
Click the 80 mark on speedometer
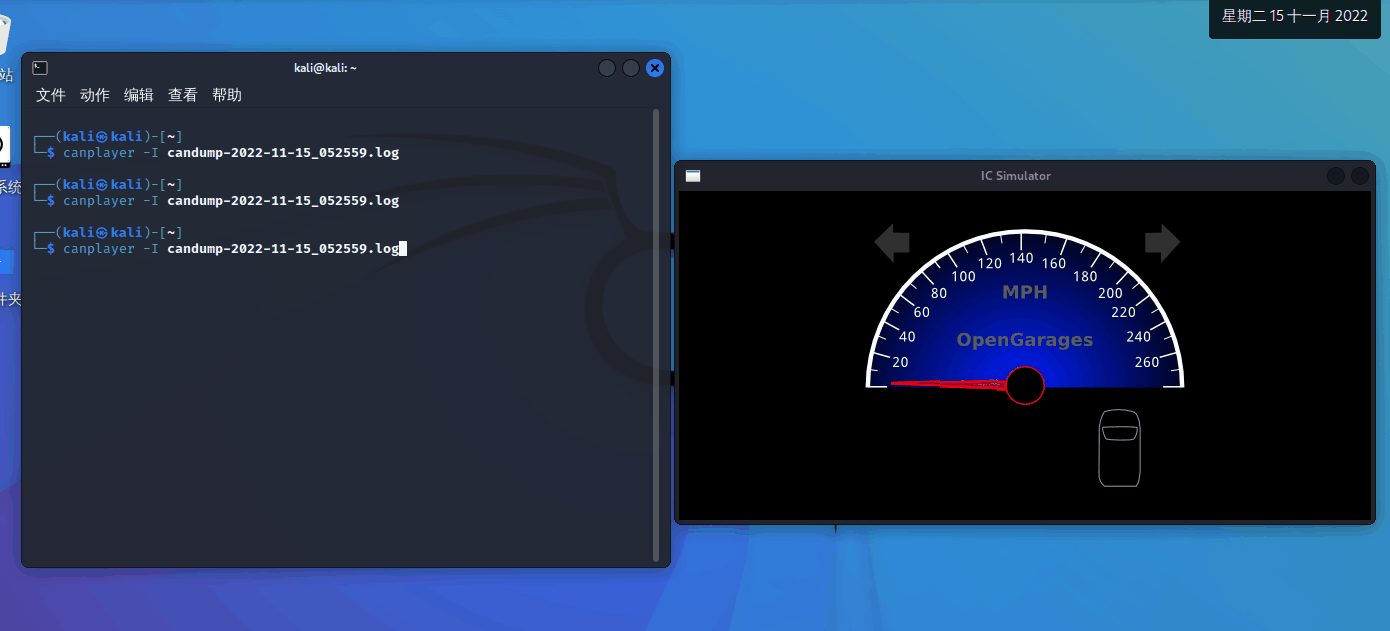pos(938,293)
